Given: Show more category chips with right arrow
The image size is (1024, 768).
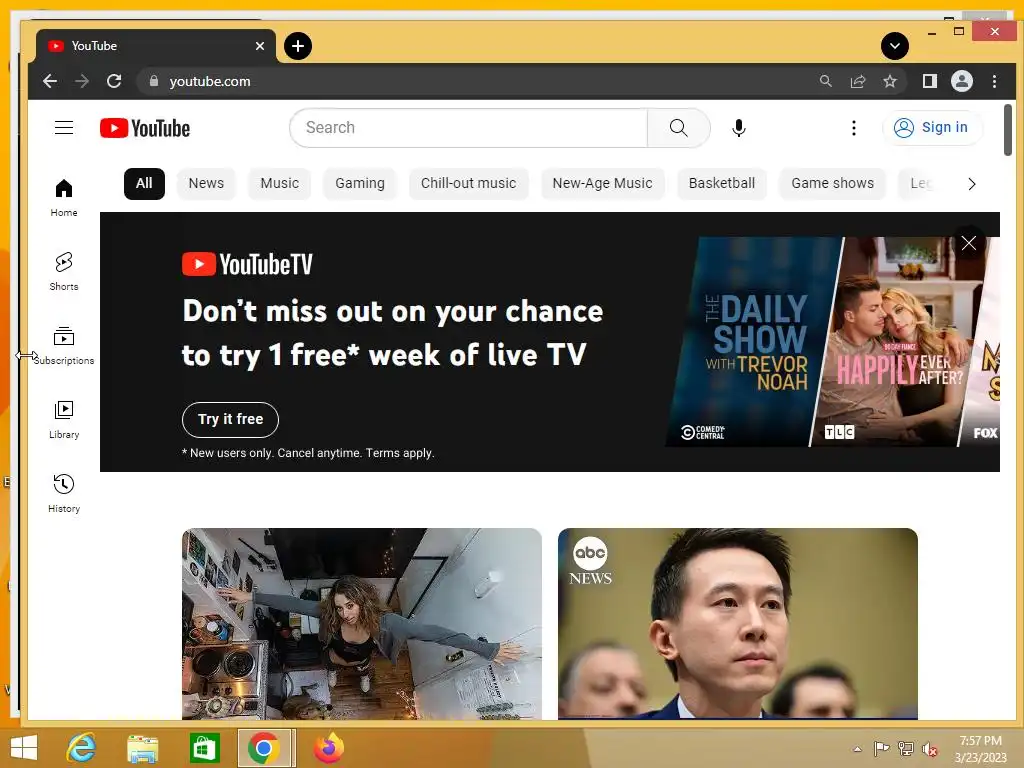Looking at the screenshot, I should tap(972, 184).
